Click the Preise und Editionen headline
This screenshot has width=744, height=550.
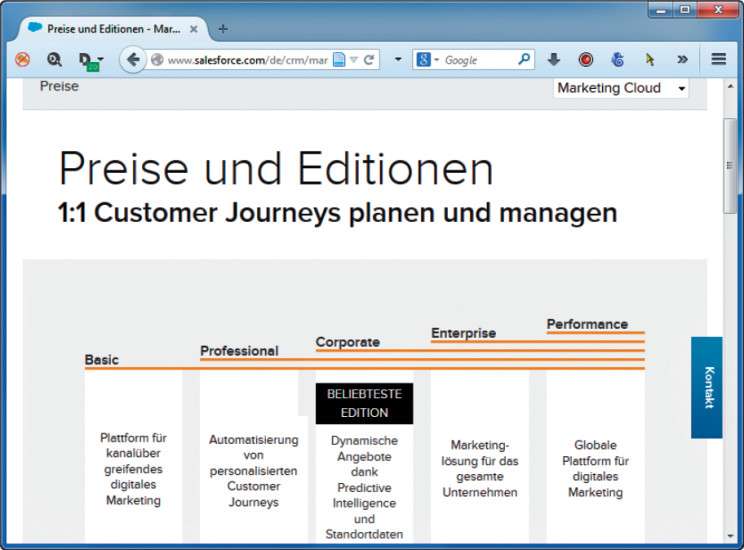pyautogui.click(x=276, y=168)
